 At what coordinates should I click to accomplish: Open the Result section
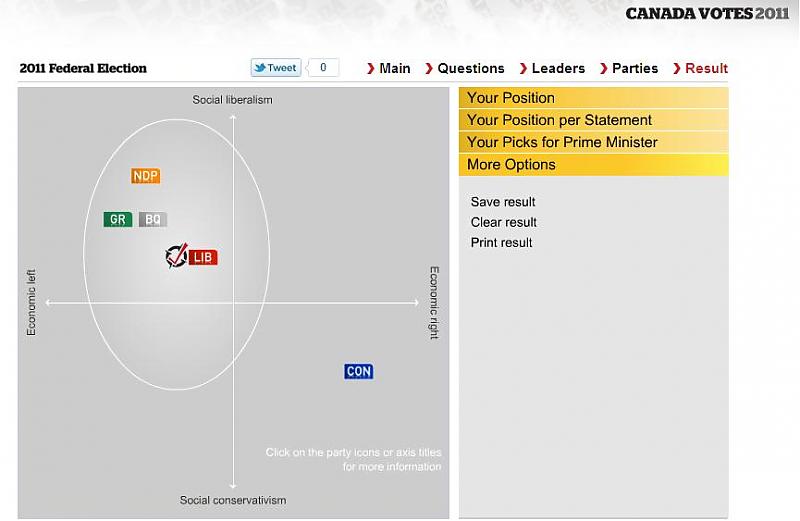(701, 68)
